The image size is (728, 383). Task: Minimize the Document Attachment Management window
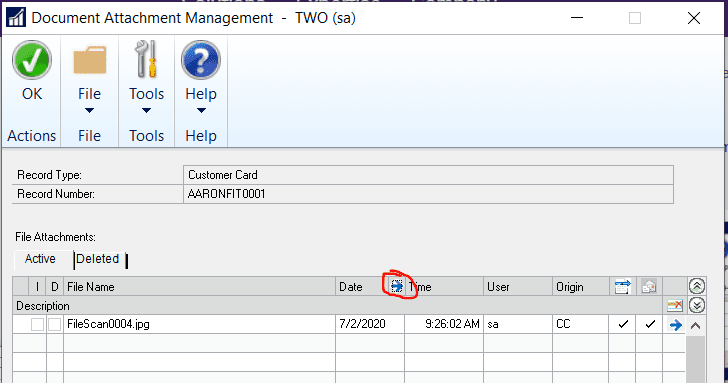pos(577,18)
